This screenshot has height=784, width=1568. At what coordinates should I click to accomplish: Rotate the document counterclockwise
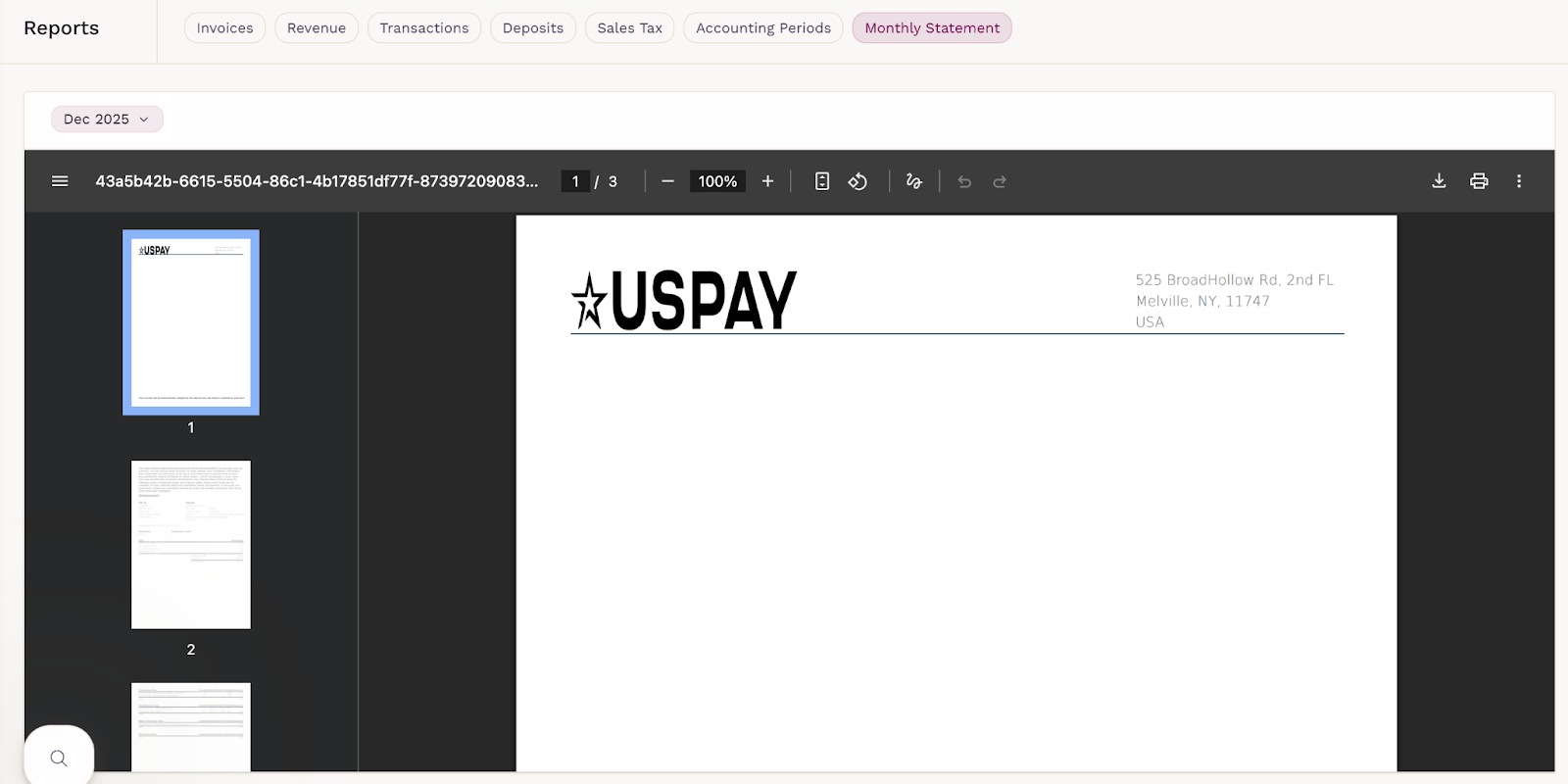coord(857,181)
